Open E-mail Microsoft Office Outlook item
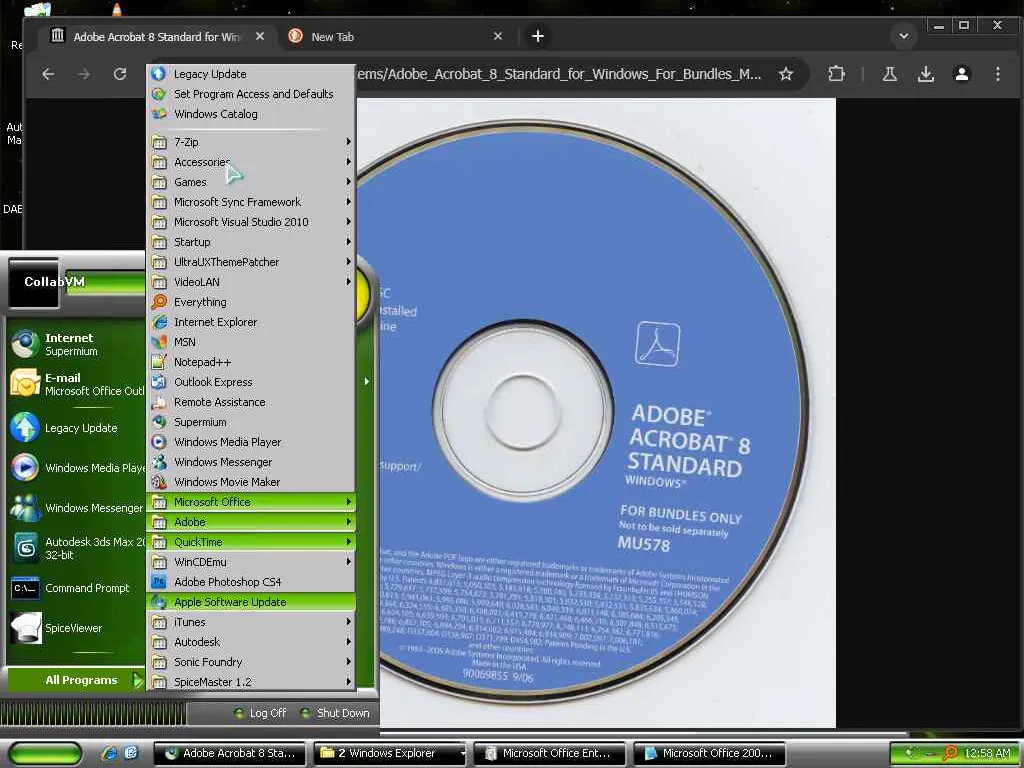 (76, 384)
